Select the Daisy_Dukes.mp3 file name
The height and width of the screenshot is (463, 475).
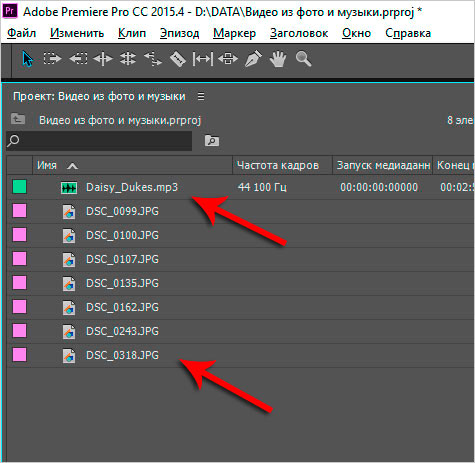pos(132,187)
